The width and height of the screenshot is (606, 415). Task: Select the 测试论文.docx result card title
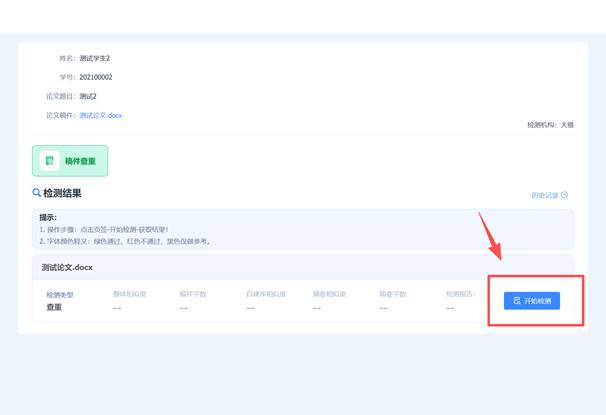point(67,268)
